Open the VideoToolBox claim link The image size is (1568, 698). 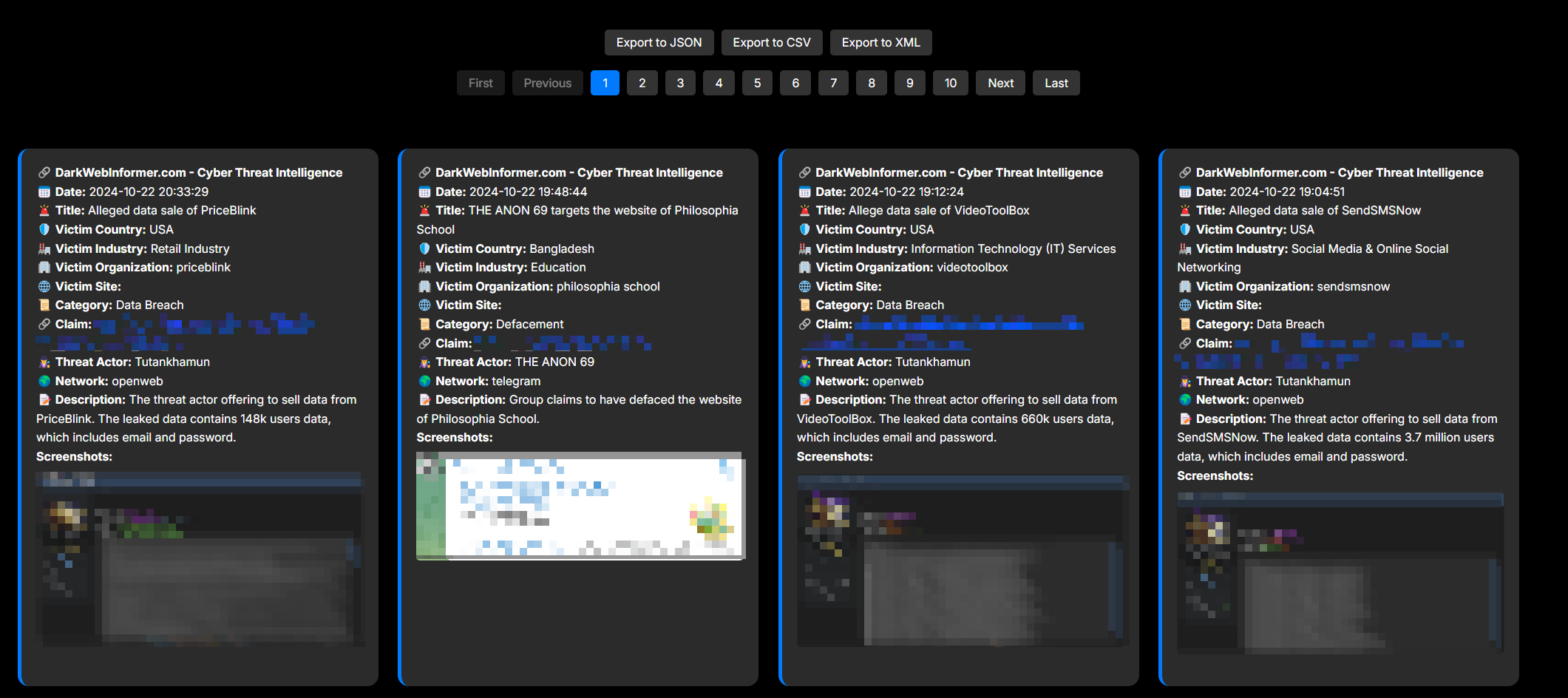(968, 325)
